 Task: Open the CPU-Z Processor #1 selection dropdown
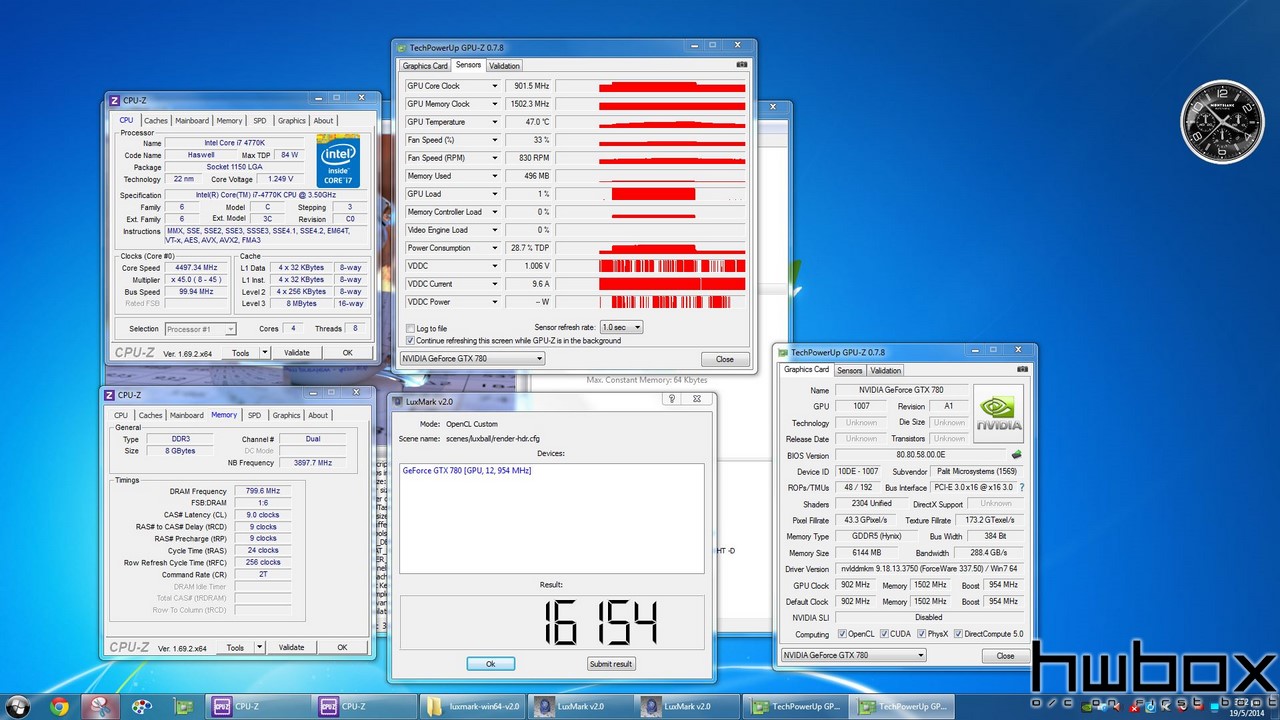[201, 329]
